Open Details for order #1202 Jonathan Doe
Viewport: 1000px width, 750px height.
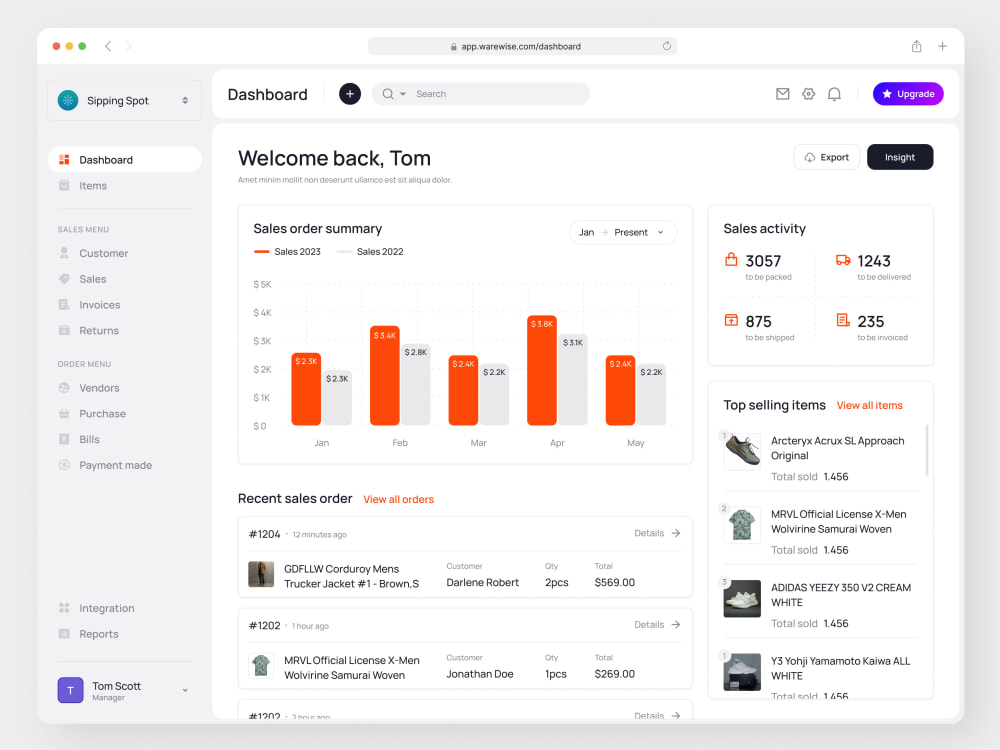coord(658,625)
